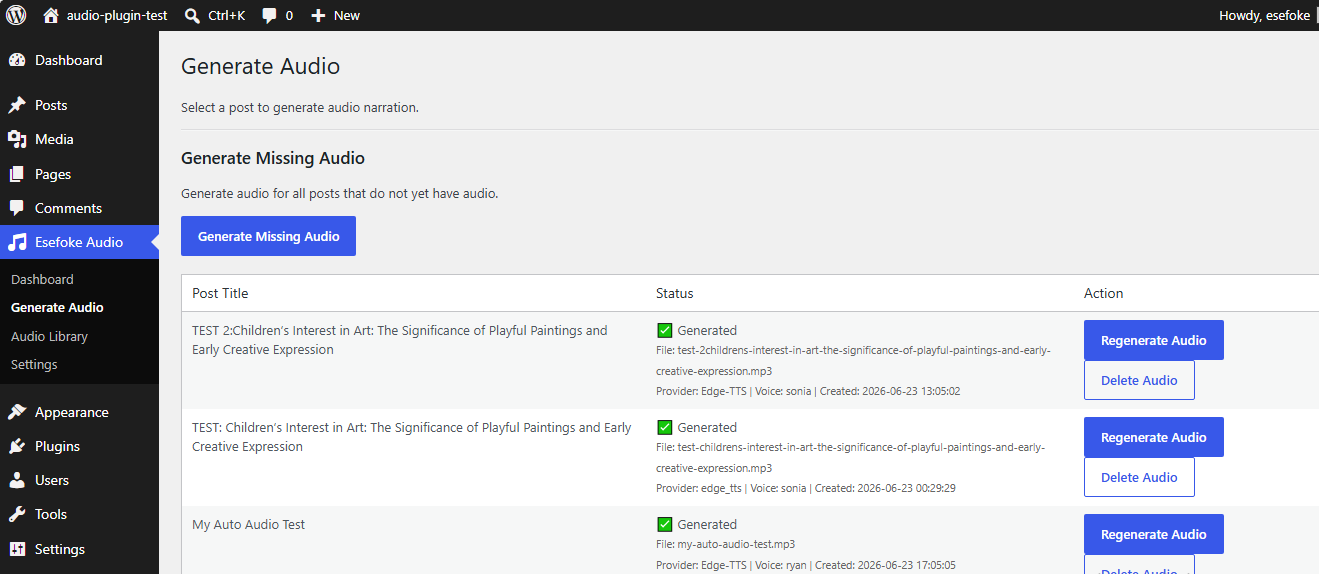Open the Appearance menu
Image resolution: width=1319 pixels, height=574 pixels.
pyautogui.click(x=79, y=412)
